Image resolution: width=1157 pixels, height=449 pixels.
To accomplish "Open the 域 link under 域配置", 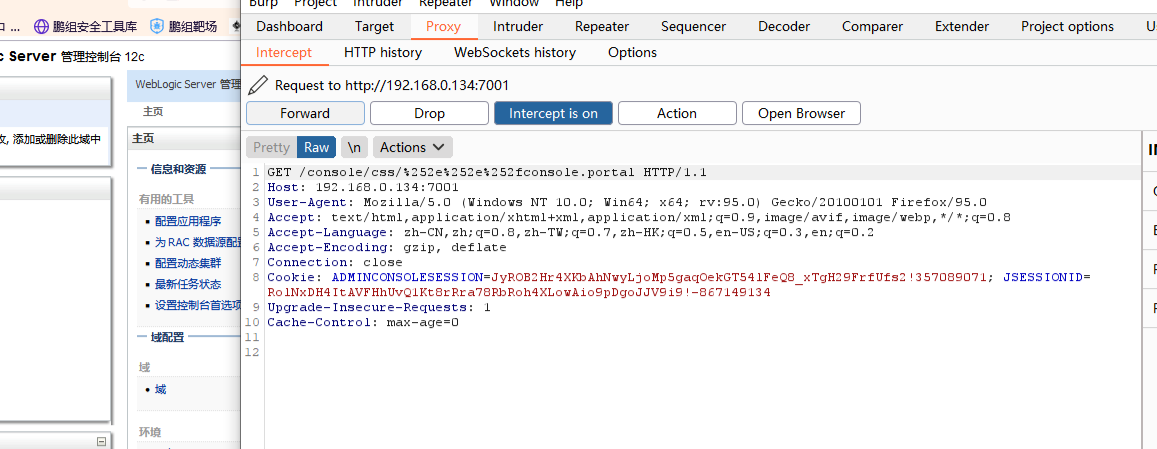I will (x=160, y=389).
